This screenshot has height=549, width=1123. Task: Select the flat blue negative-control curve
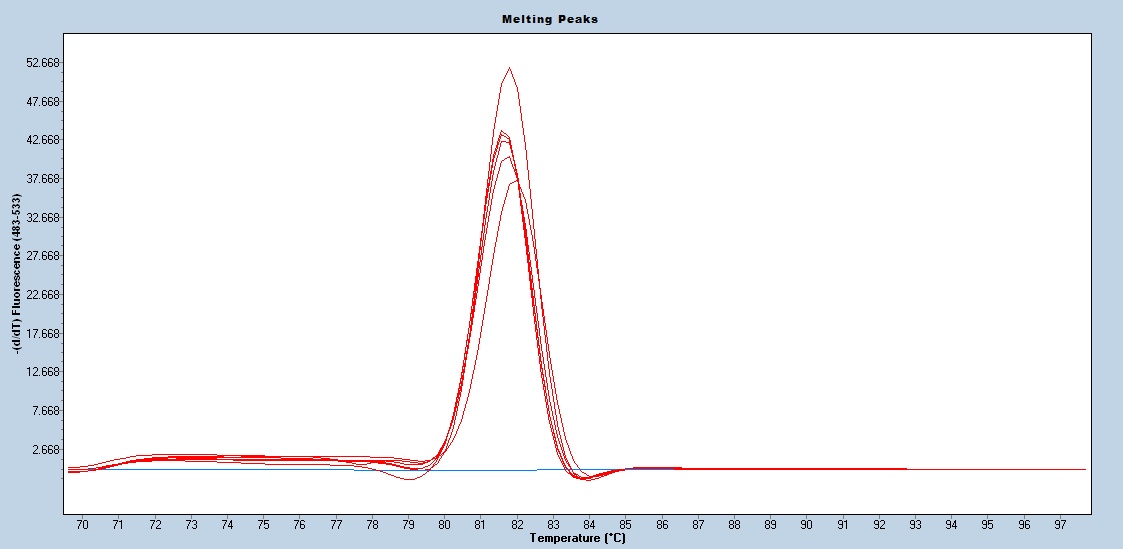[250, 469]
